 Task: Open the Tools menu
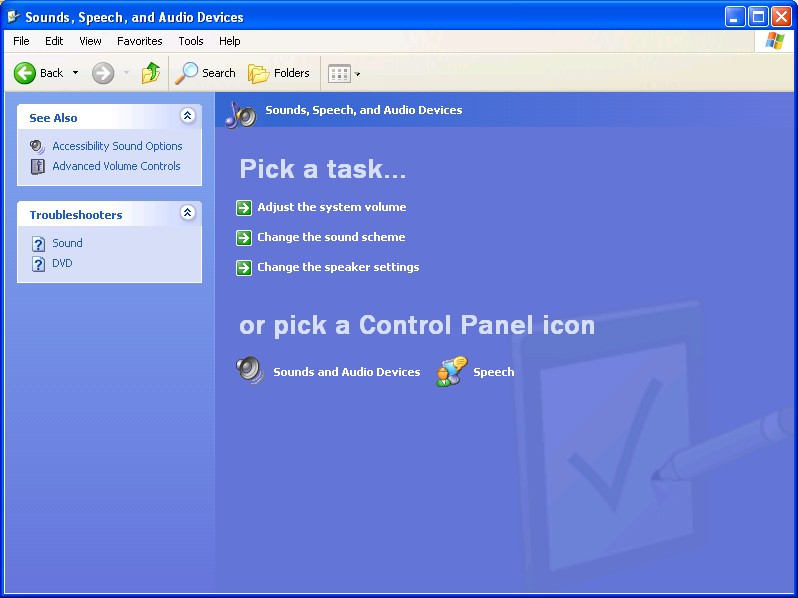[191, 41]
